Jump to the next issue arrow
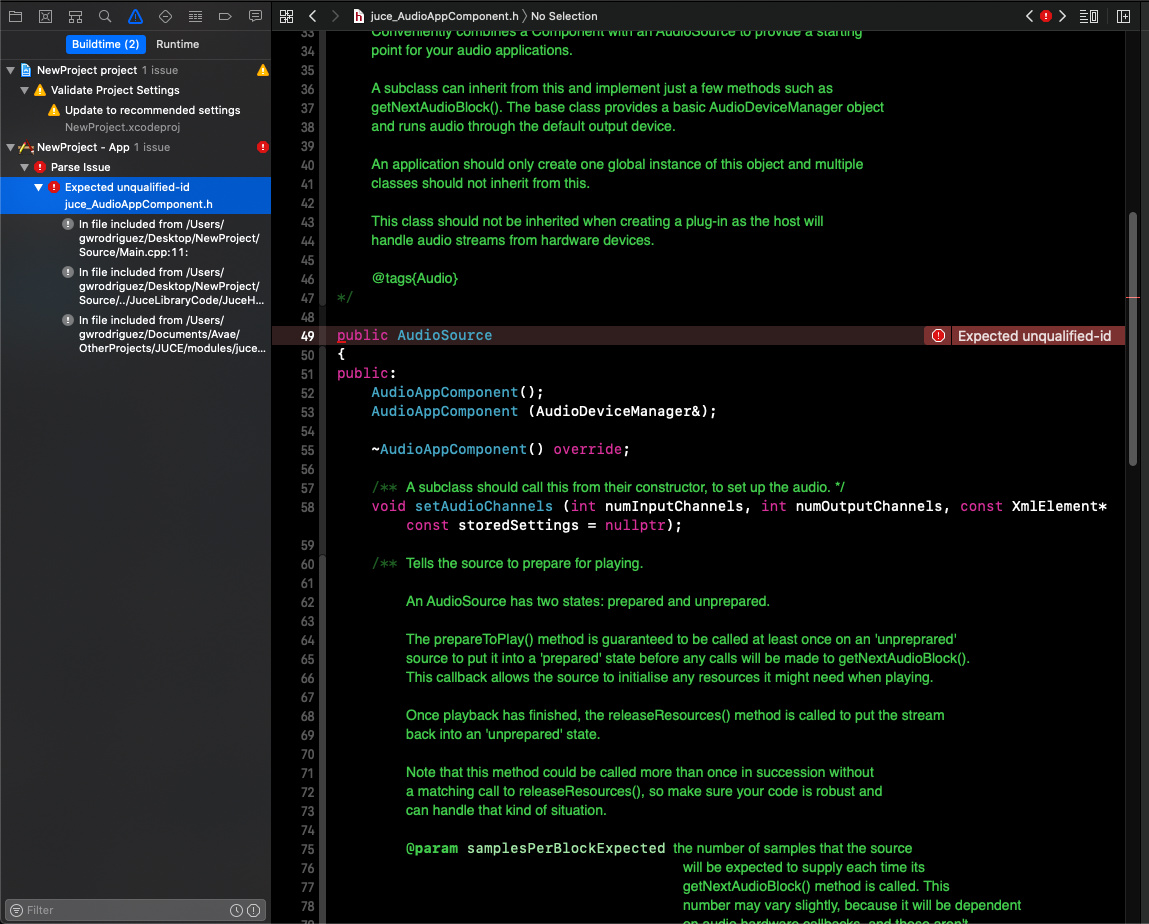Image resolution: width=1149 pixels, height=924 pixels. tap(1062, 16)
